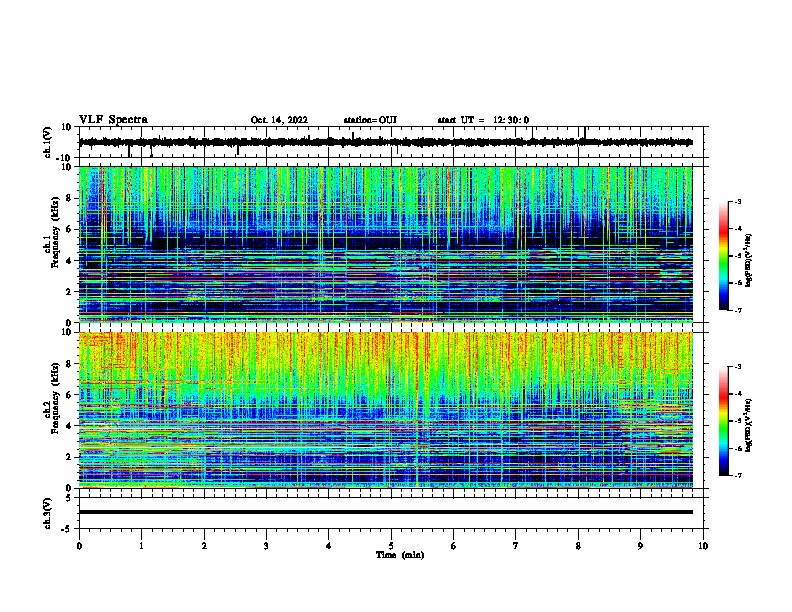
Task: Click the ch.3(V) flat black trace
Action: click(385, 512)
